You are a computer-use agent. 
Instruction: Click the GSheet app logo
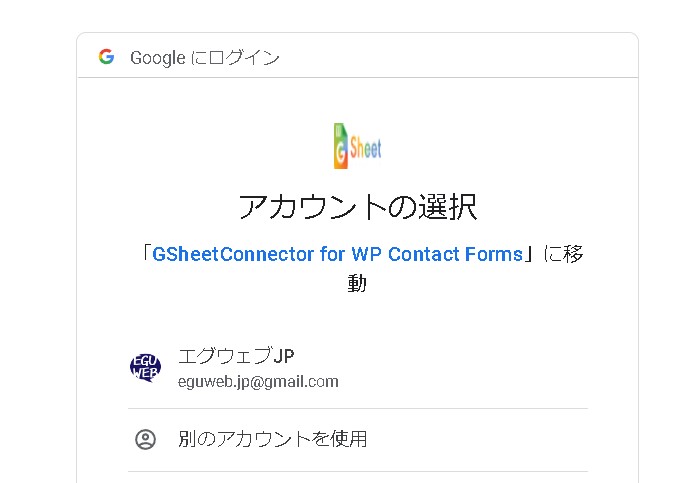pyautogui.click(x=357, y=146)
